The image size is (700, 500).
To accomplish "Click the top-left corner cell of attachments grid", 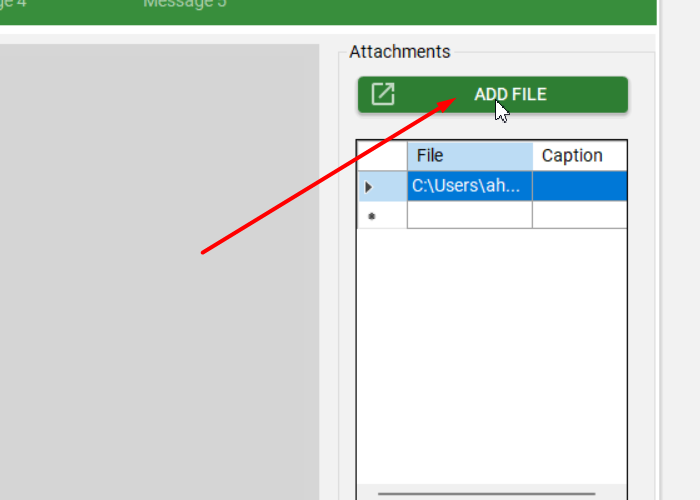I will coord(382,156).
